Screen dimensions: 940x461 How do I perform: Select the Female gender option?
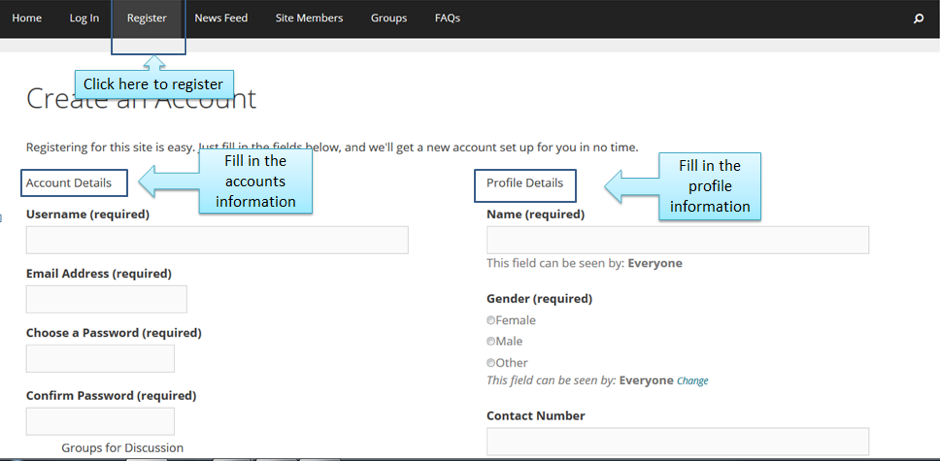pos(491,321)
